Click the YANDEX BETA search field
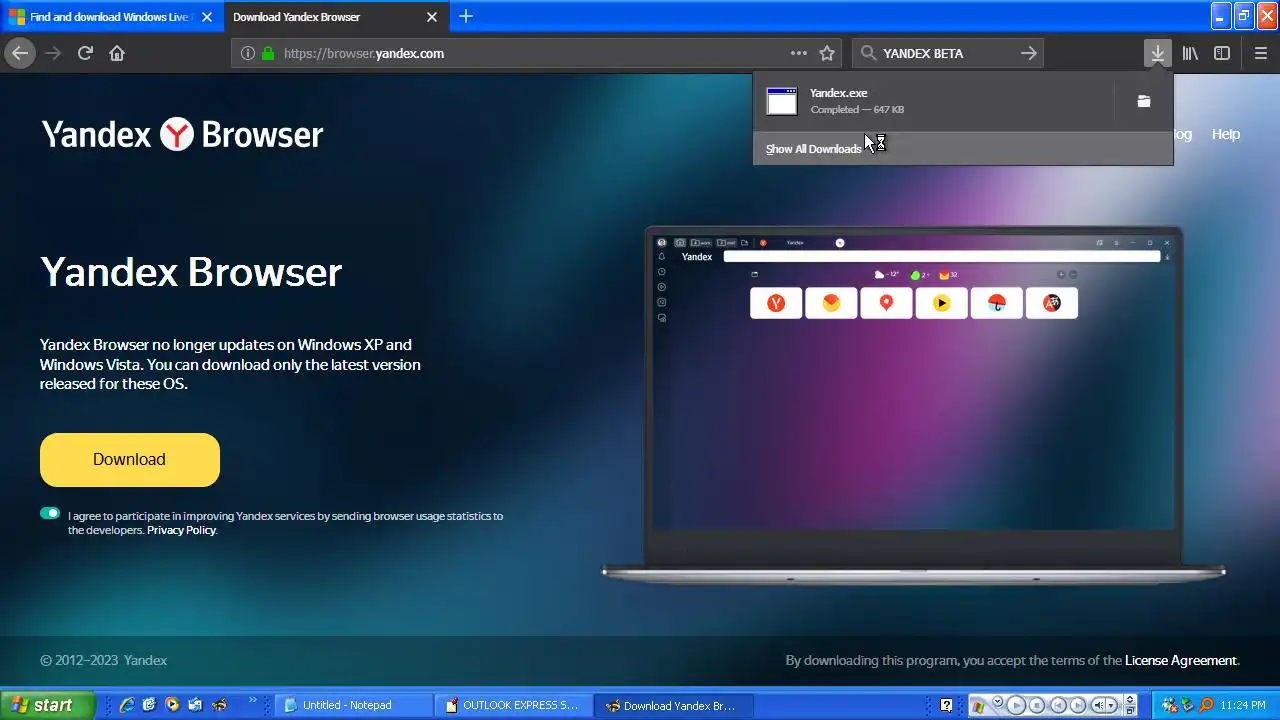1280x720 pixels. pyautogui.click(x=945, y=53)
